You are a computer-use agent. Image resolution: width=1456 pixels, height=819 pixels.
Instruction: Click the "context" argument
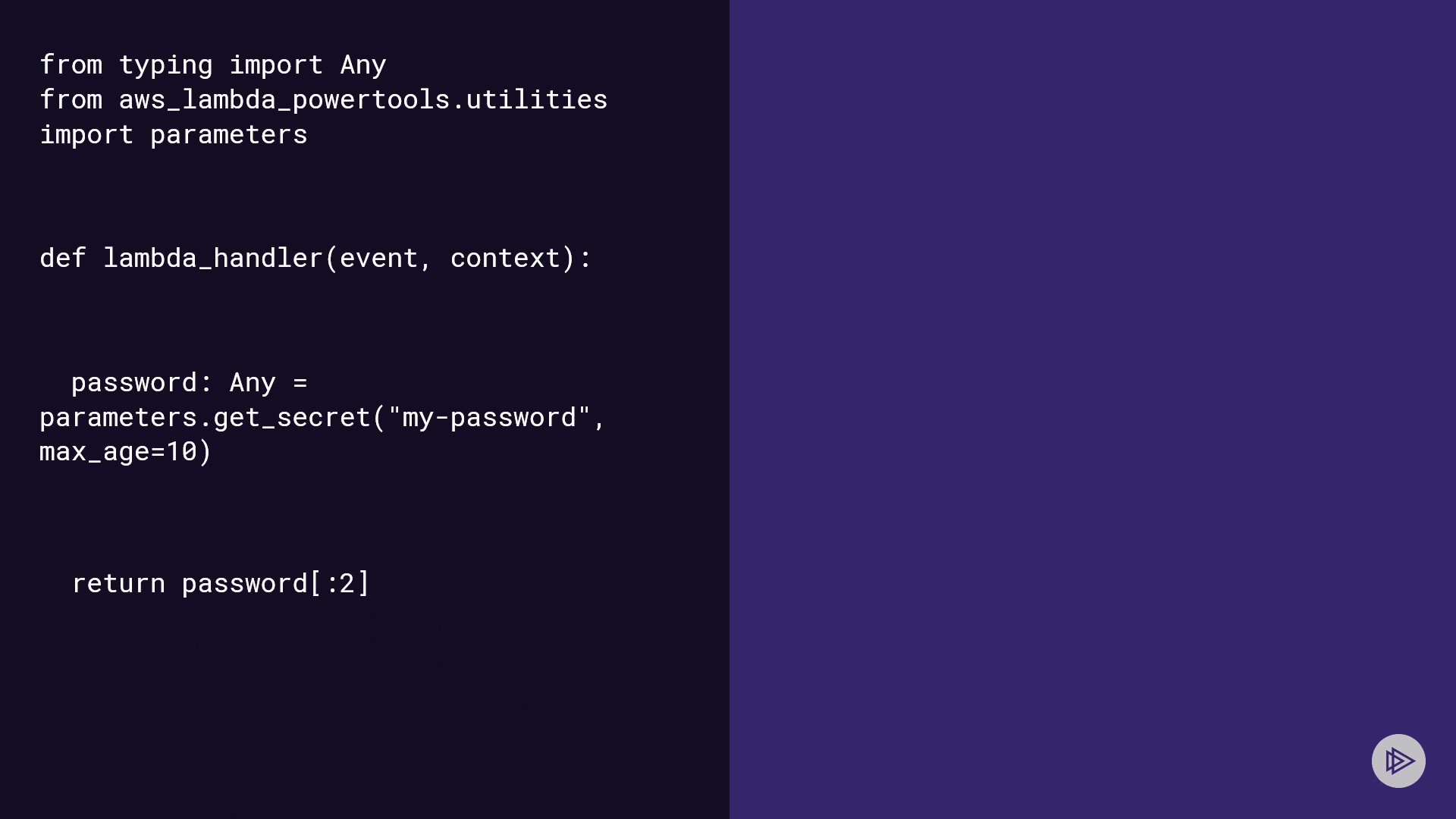pos(505,259)
